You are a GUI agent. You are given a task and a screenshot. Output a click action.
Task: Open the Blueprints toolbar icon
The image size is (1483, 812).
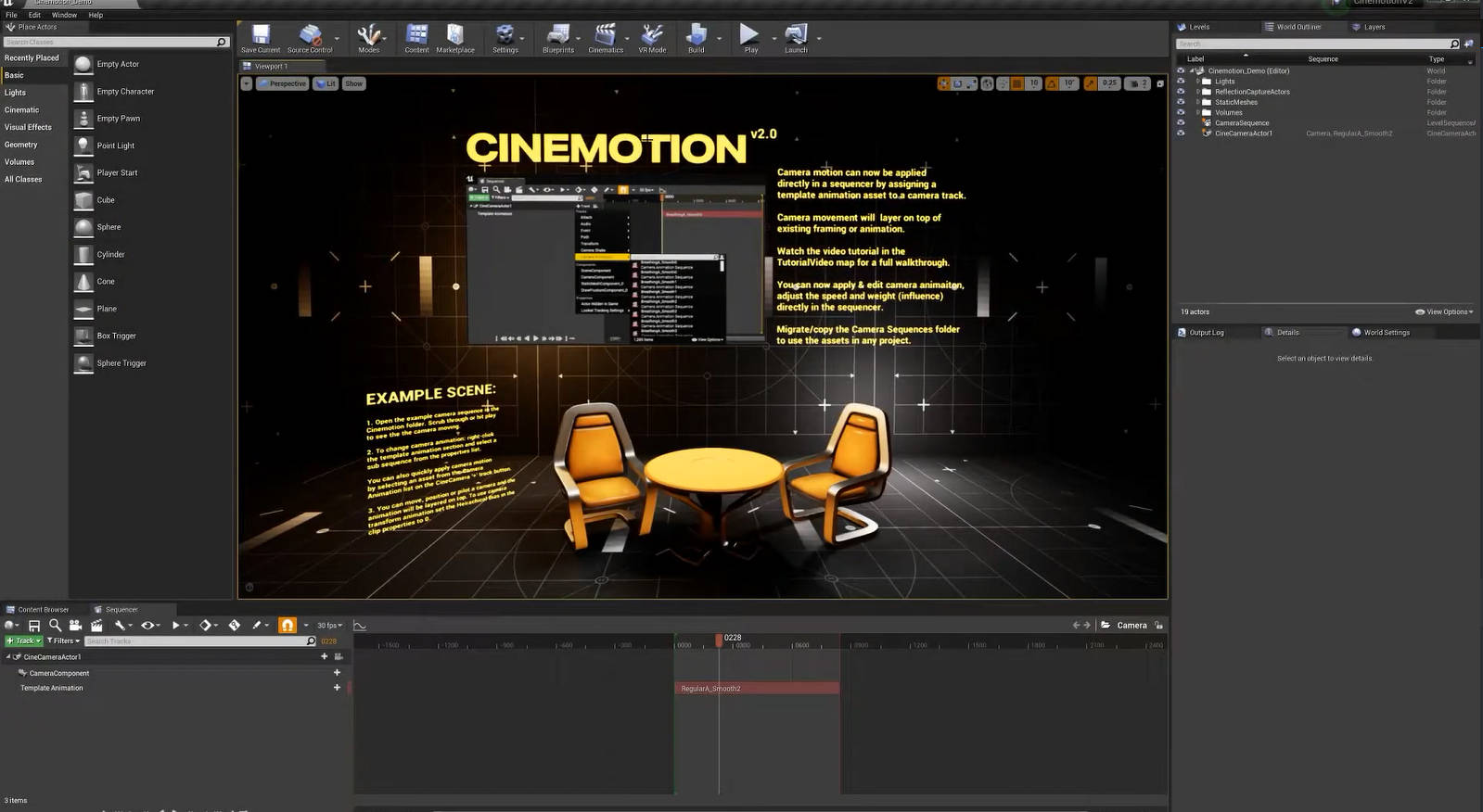[x=558, y=38]
